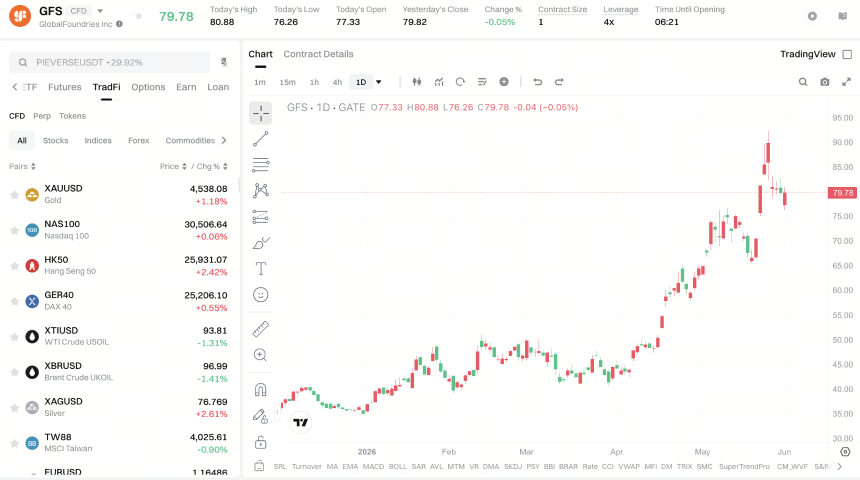
Task: Open the GFS symbol dropdown arrow
Action: 100,11
